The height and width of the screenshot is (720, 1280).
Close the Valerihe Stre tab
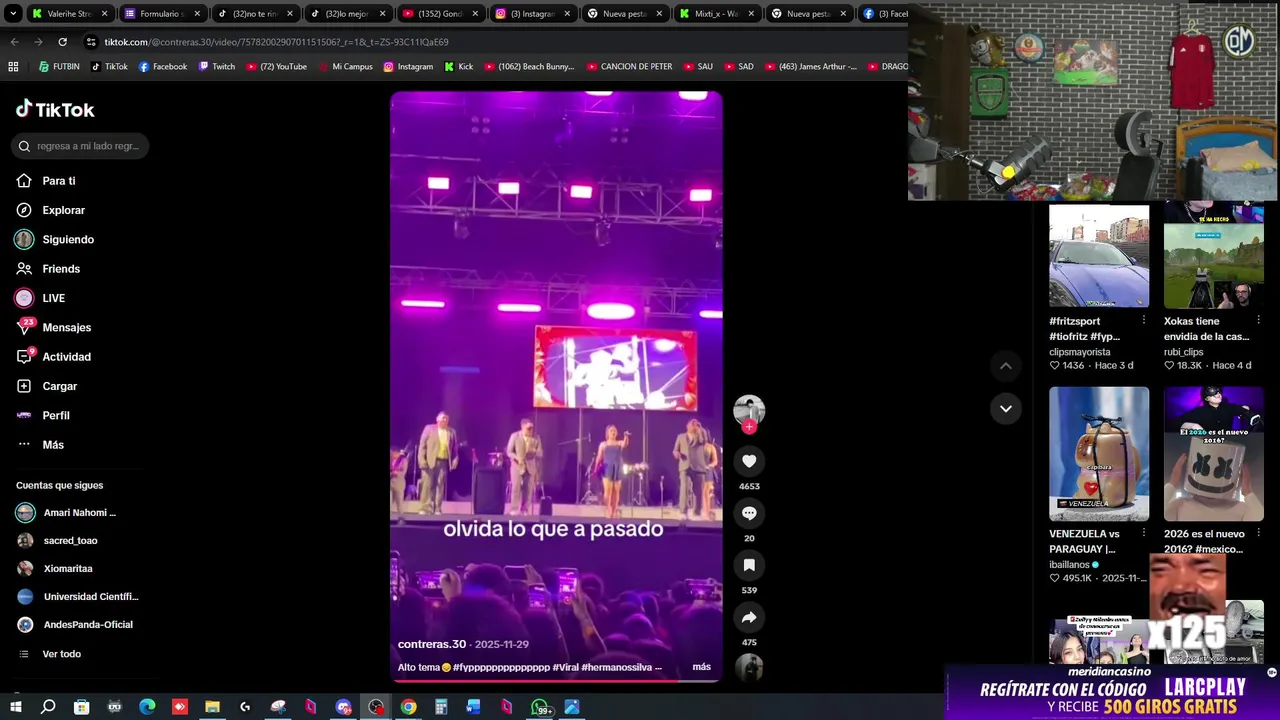click(x=104, y=14)
